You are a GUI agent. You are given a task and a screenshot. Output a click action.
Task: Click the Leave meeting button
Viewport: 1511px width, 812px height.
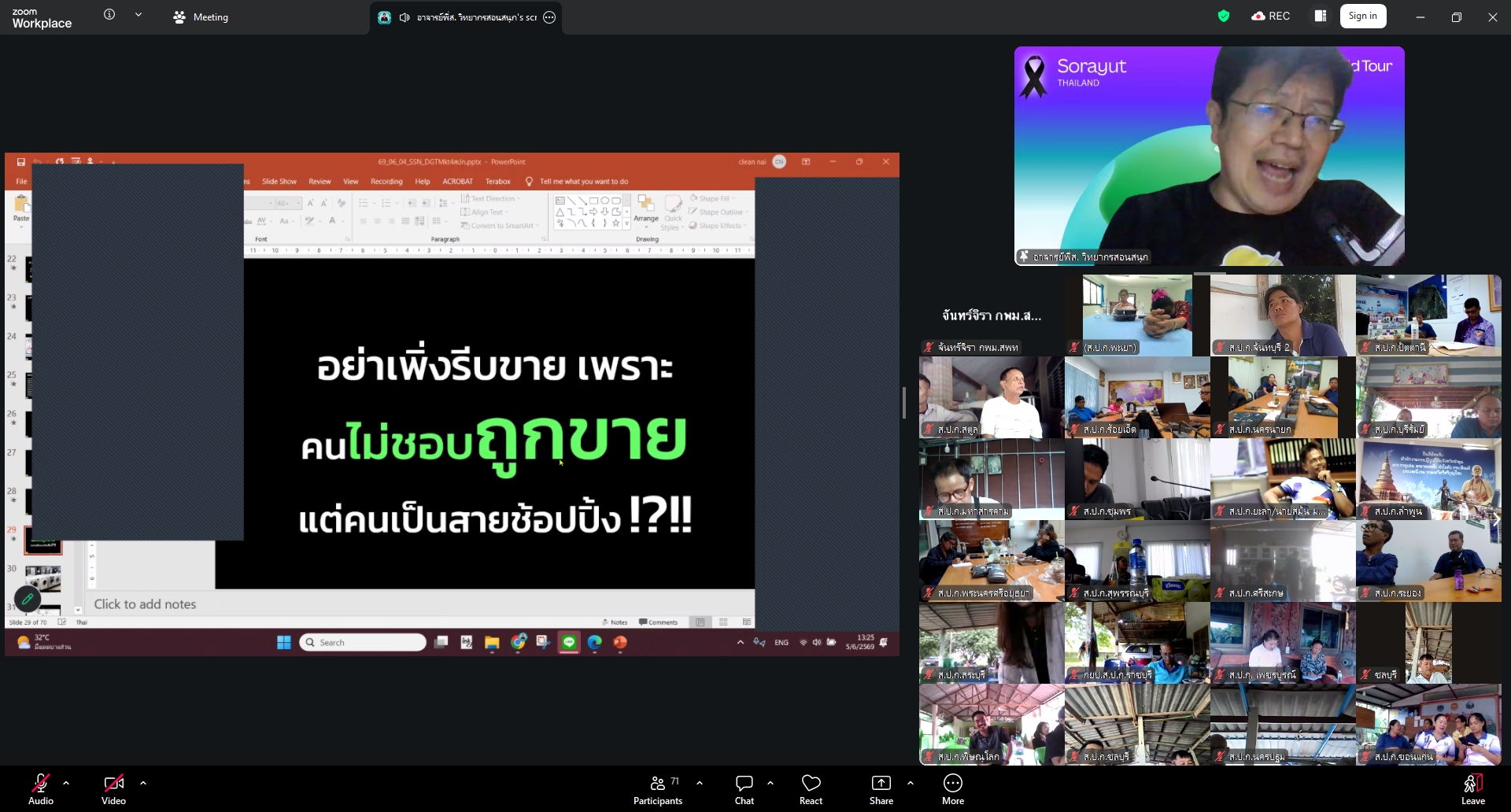click(1473, 789)
